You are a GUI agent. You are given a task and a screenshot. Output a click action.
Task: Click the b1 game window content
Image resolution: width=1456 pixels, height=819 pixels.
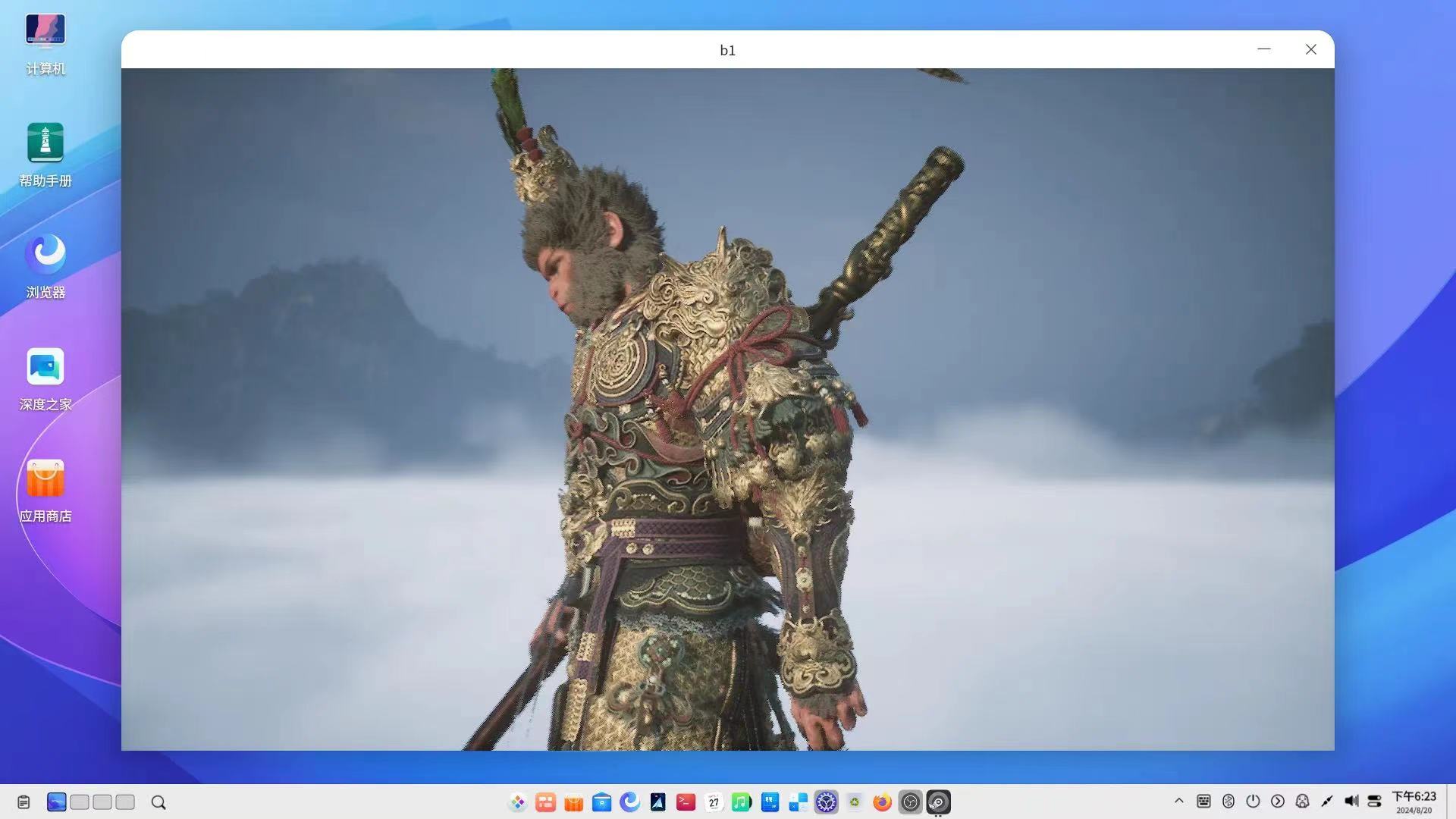pyautogui.click(x=728, y=409)
